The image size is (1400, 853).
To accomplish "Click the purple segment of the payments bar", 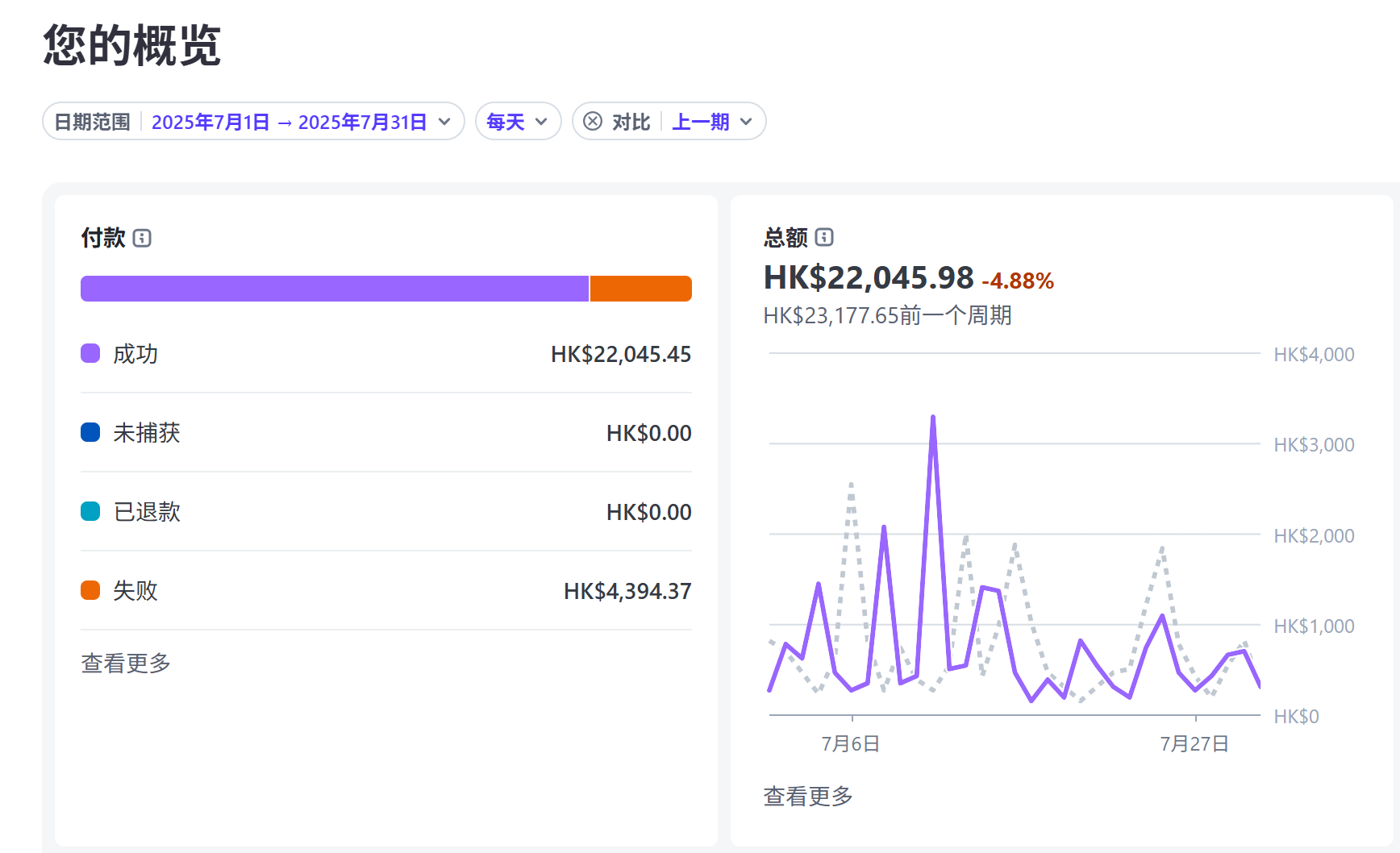I will click(335, 289).
